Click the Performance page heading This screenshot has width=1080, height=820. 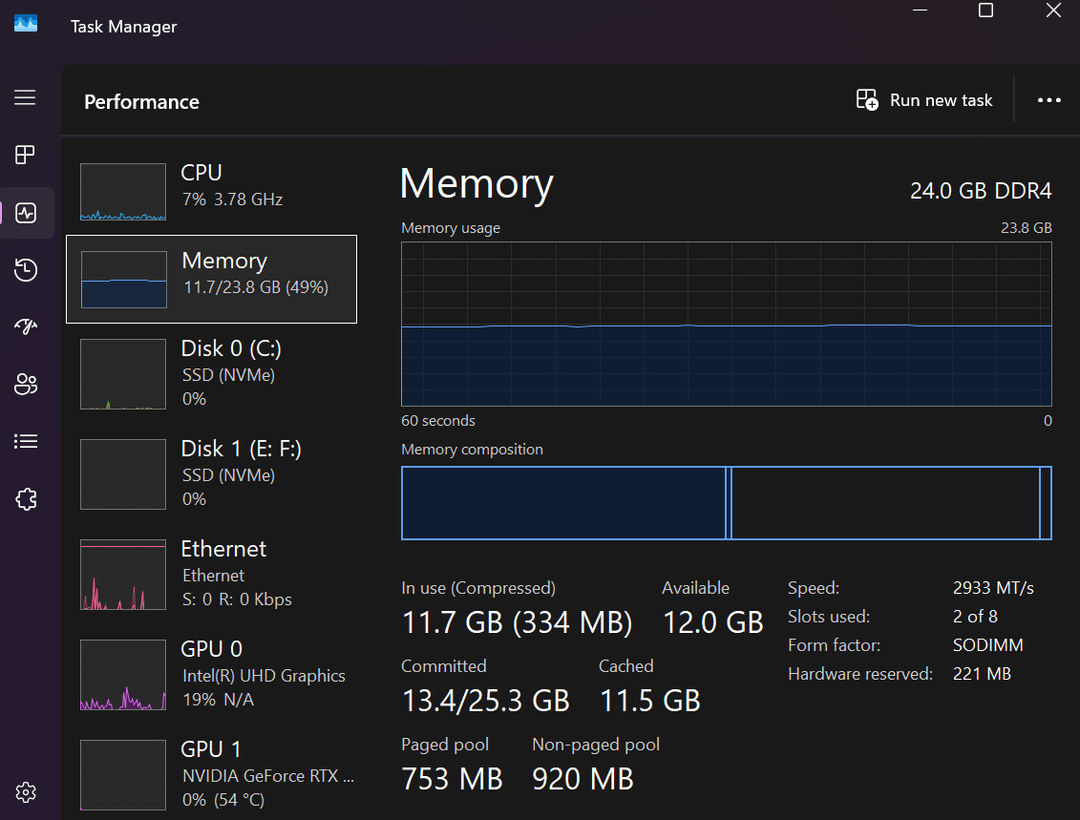(x=142, y=102)
